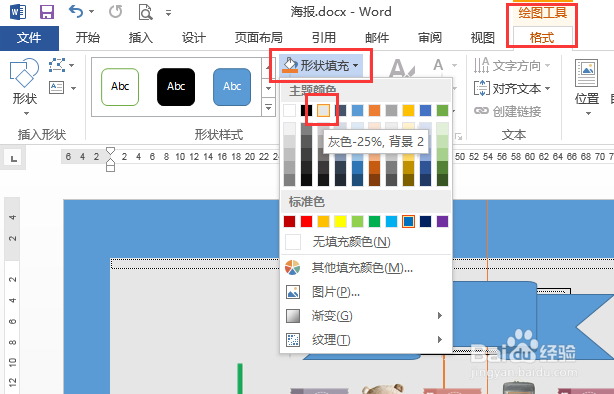Pick the green theme color swatch

point(442,110)
